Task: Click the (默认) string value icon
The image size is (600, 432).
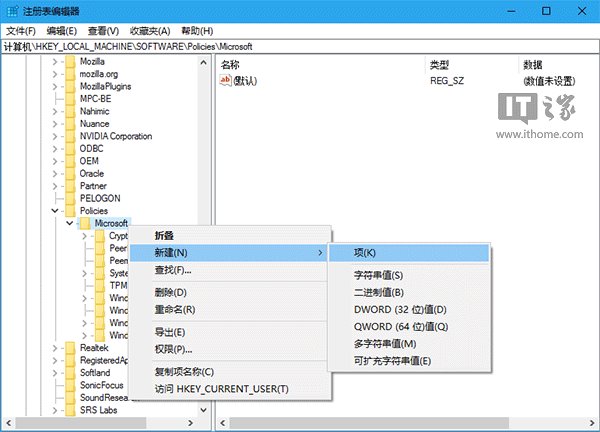Action: tap(225, 81)
